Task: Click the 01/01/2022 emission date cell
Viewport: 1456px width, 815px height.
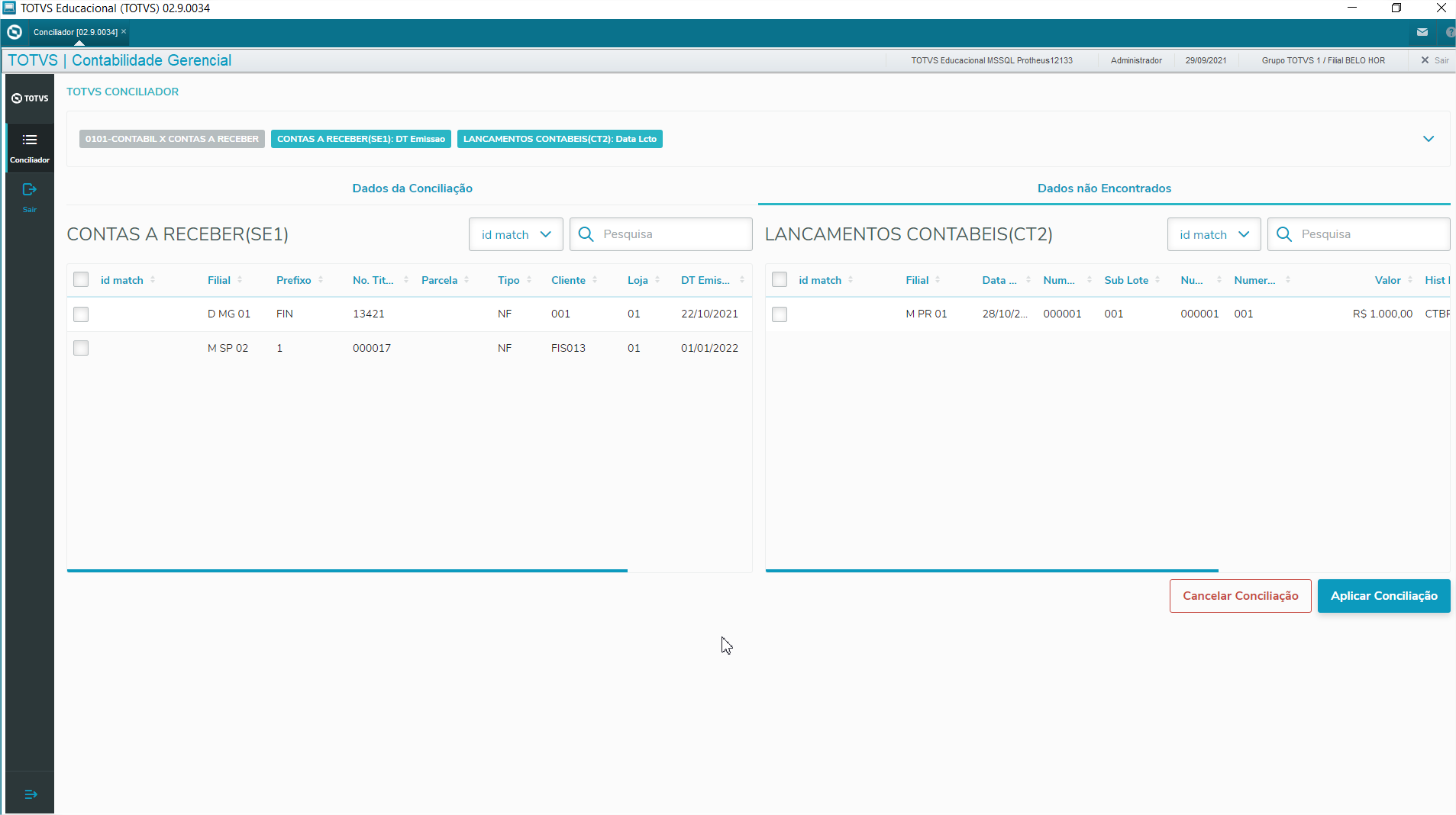Action: pyautogui.click(x=709, y=348)
